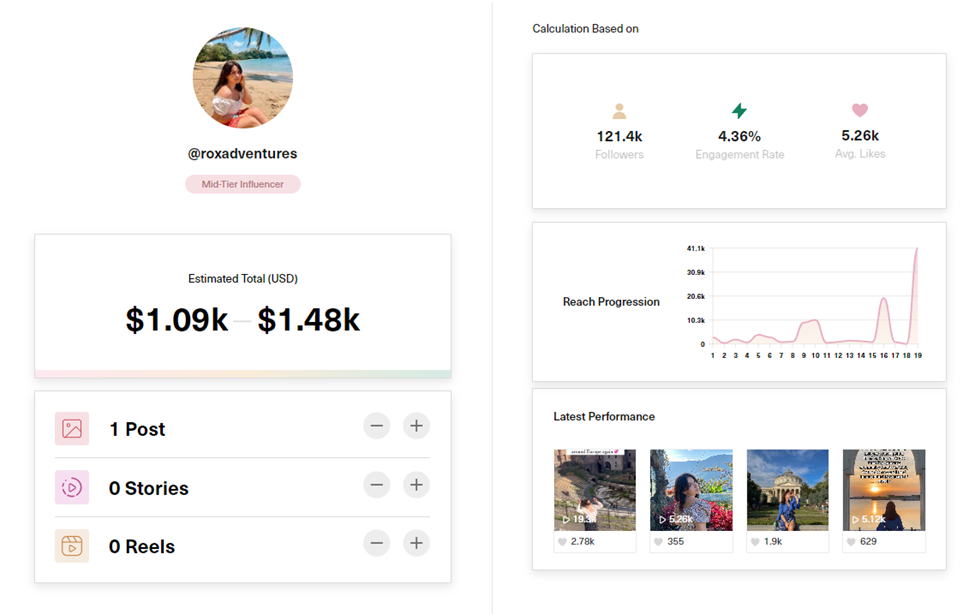Screen dimensions: 975x614
Task: Click the Reach Progression label
Action: (611, 302)
